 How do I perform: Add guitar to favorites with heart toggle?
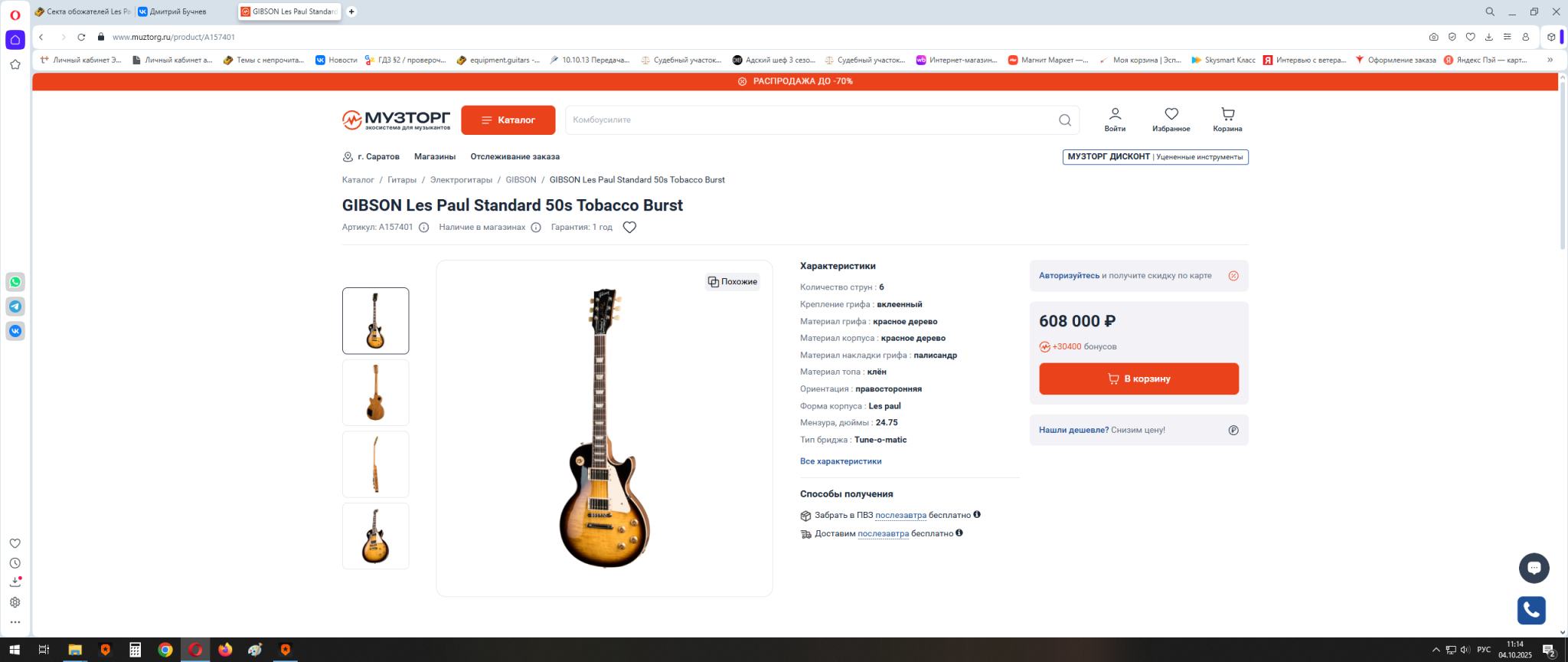click(x=629, y=228)
